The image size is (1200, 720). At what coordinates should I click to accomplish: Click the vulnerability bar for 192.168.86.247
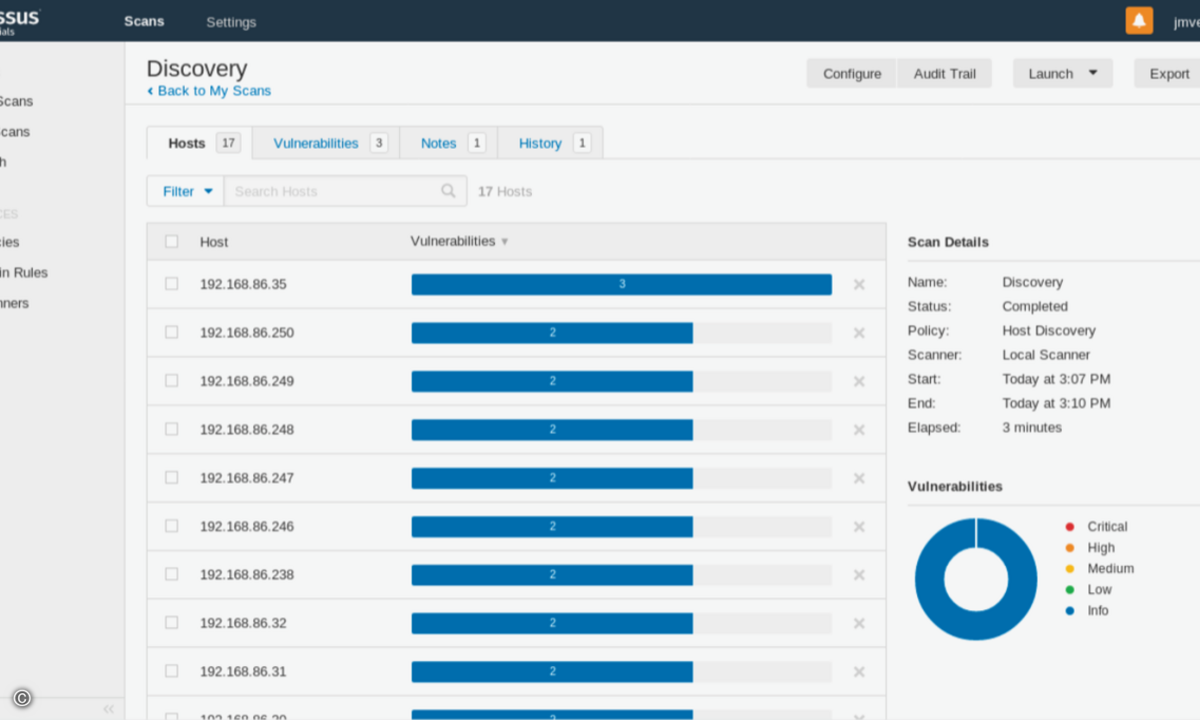(621, 478)
